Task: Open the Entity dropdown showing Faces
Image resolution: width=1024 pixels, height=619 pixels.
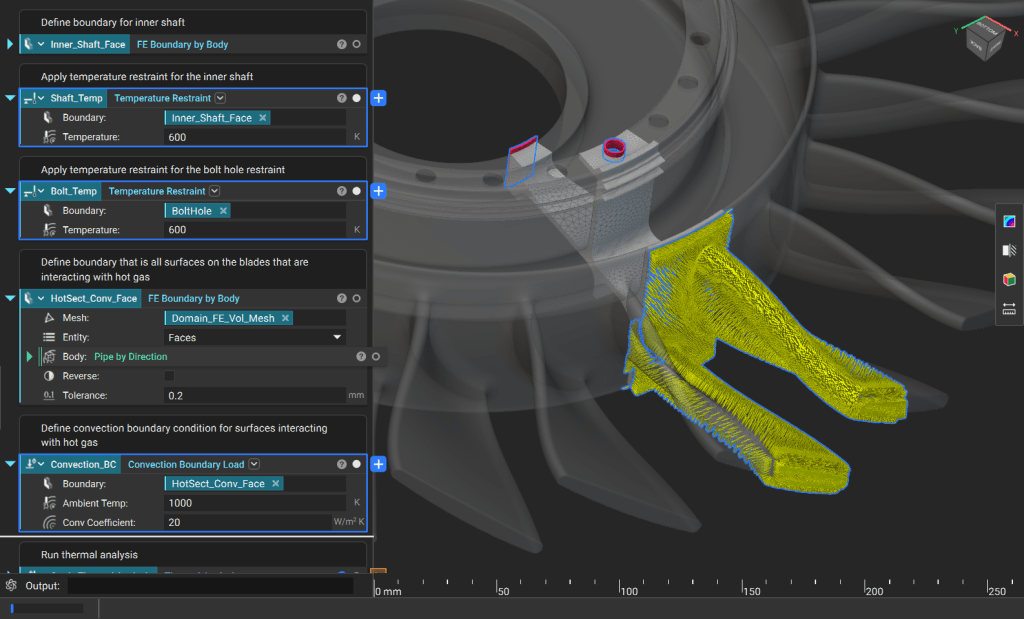Action: tap(255, 338)
